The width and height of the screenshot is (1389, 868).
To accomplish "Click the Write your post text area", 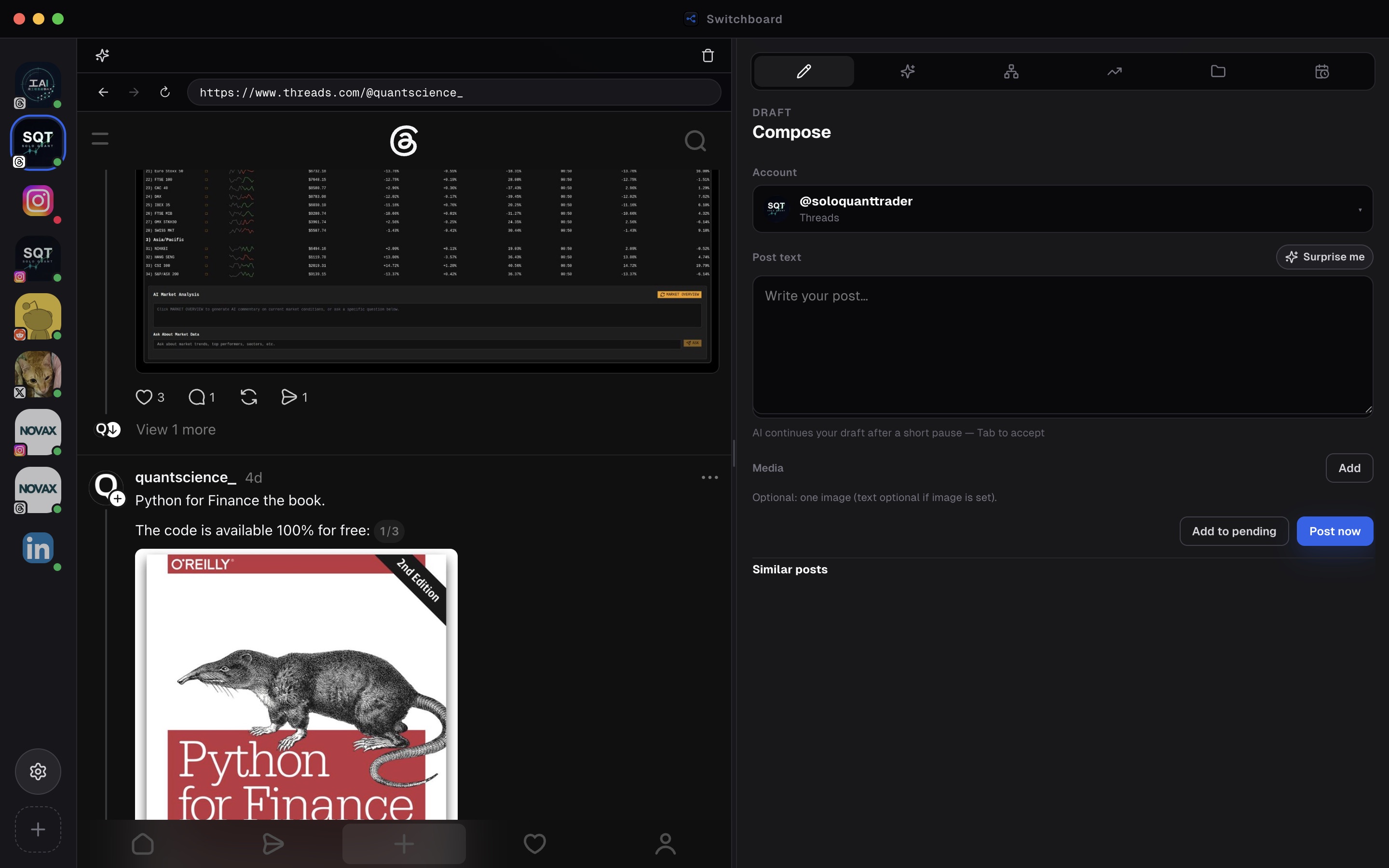I will tap(1062, 345).
